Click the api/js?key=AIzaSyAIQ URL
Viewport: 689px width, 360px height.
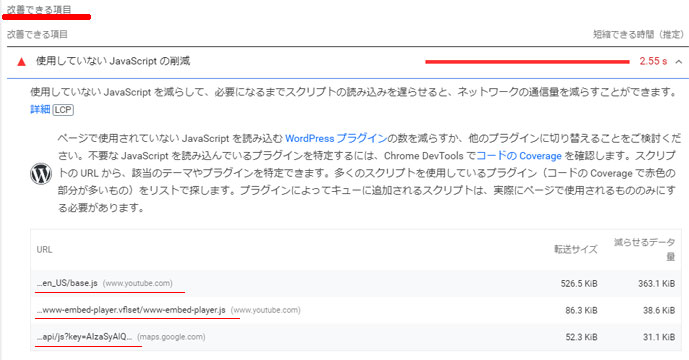pyautogui.click(x=84, y=337)
